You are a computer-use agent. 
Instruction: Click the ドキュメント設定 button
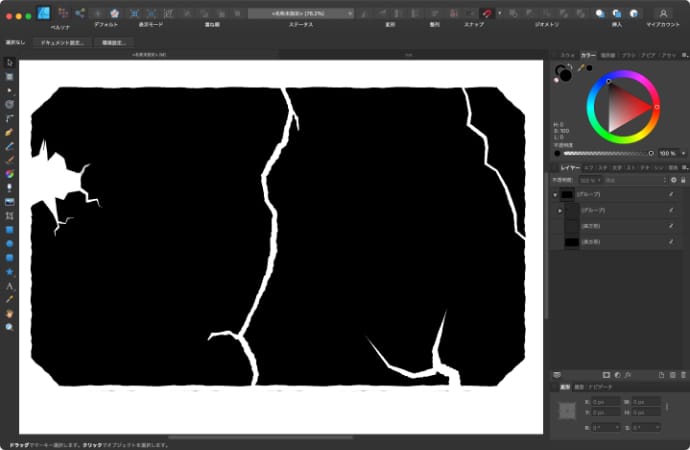pyautogui.click(x=62, y=43)
